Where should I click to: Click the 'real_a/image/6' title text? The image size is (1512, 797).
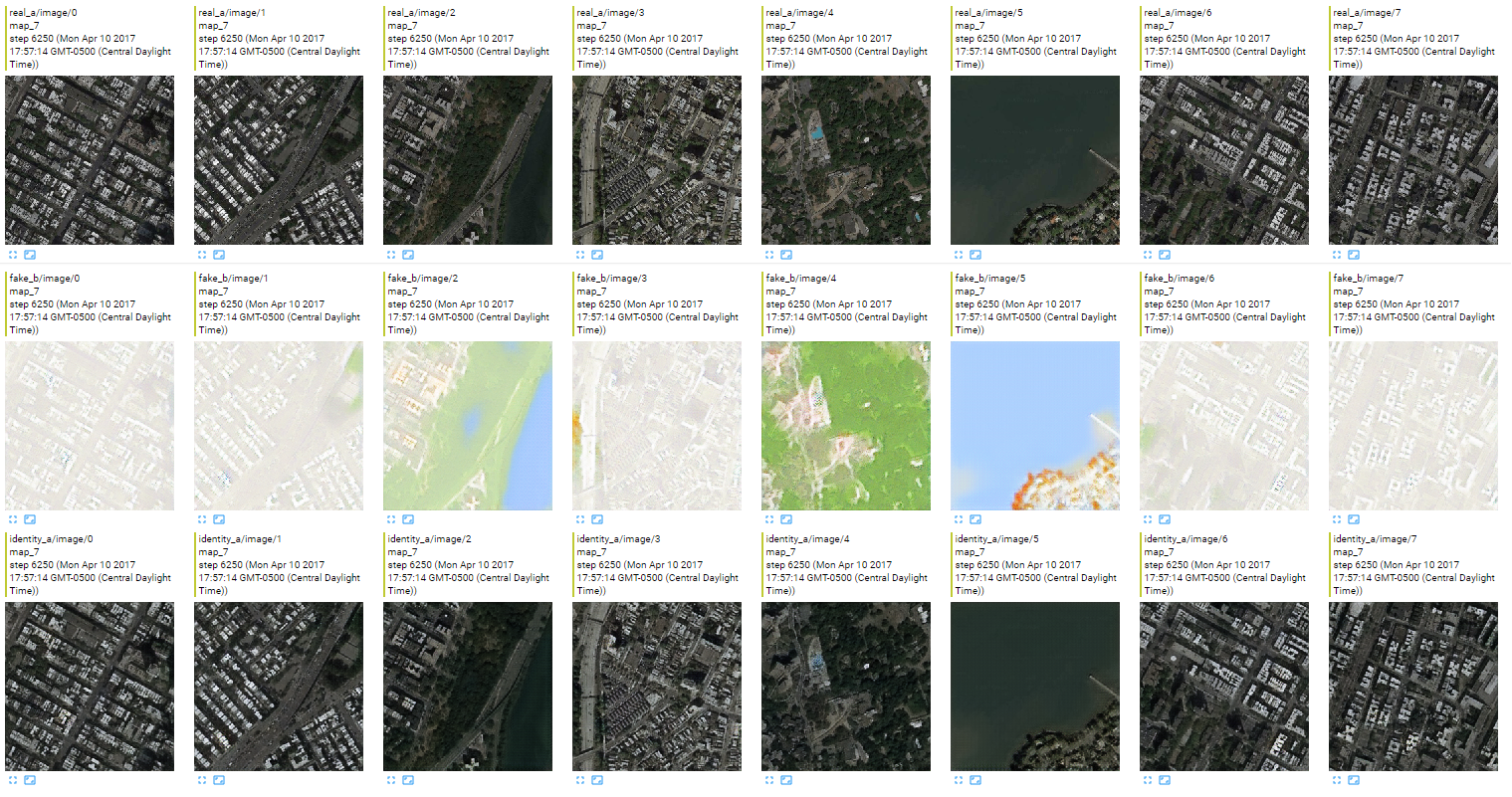coord(1178,13)
